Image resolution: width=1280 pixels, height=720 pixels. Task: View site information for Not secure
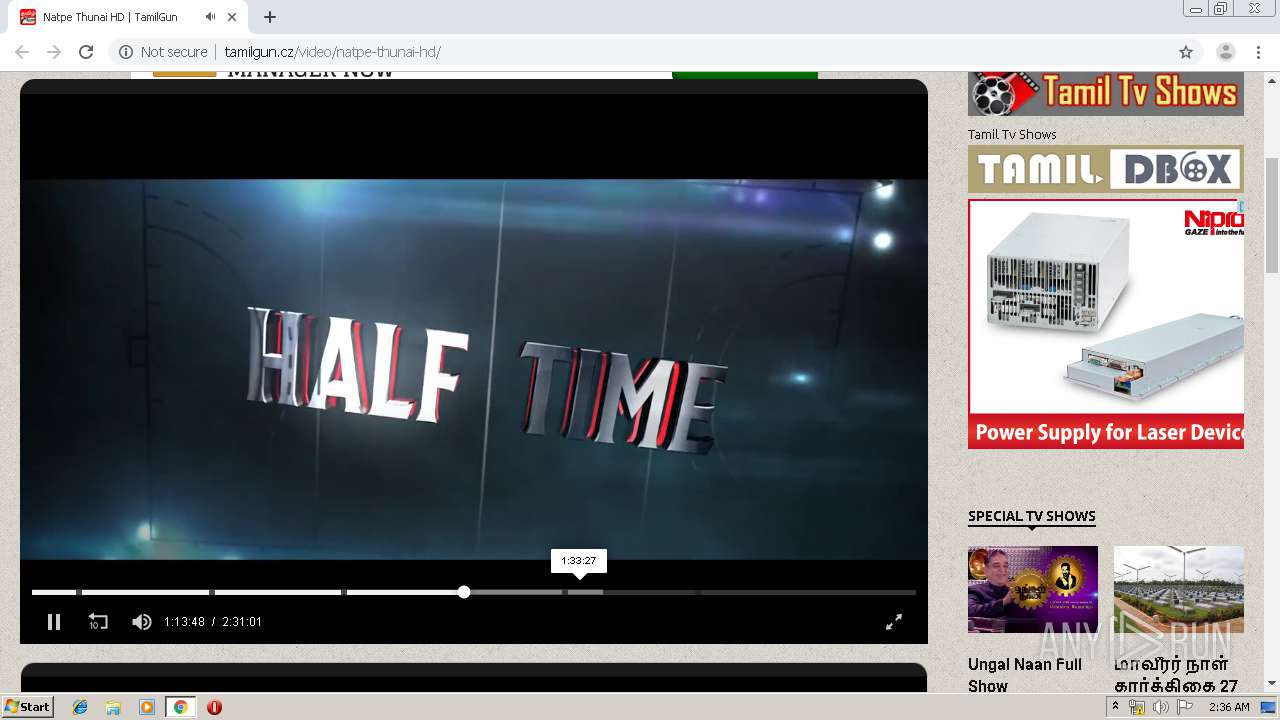click(x=164, y=52)
